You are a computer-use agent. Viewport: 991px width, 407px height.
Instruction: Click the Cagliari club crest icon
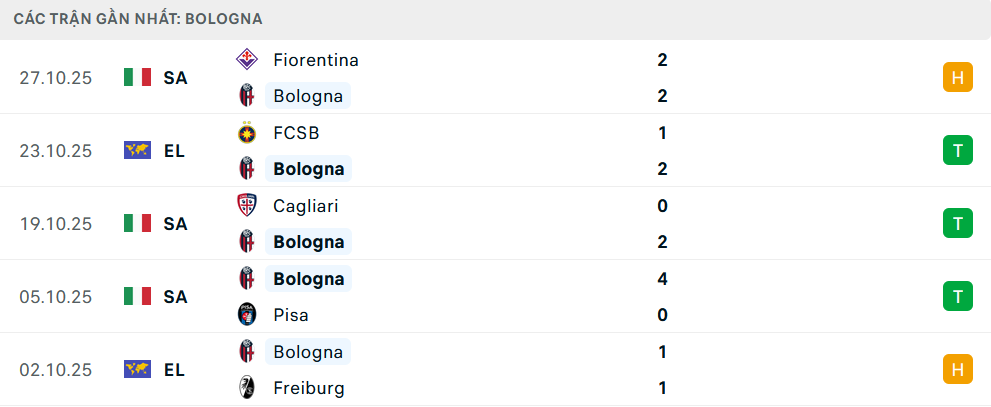click(246, 206)
